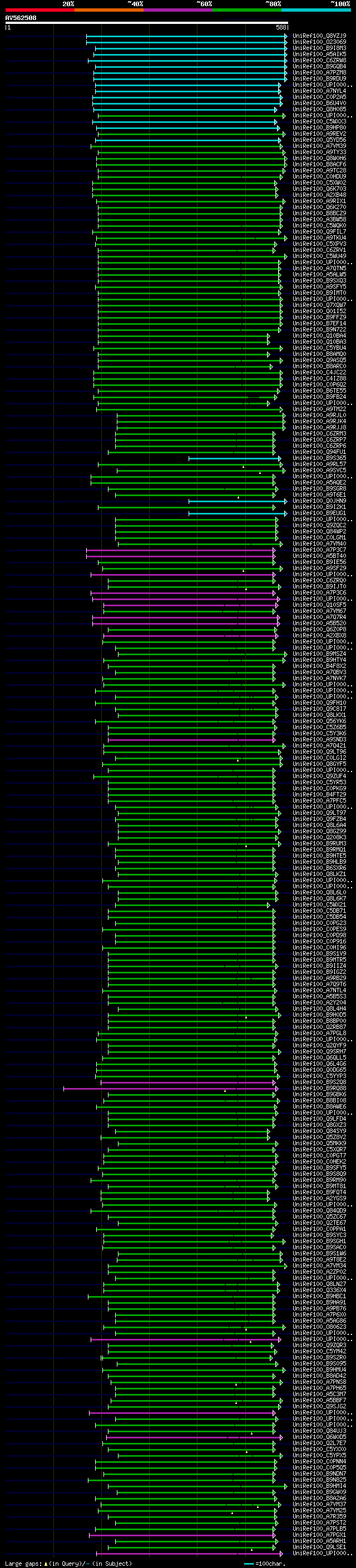Select the label UniRef100_Q2L7E7
356x1568 pixels.
pos(319,1443)
